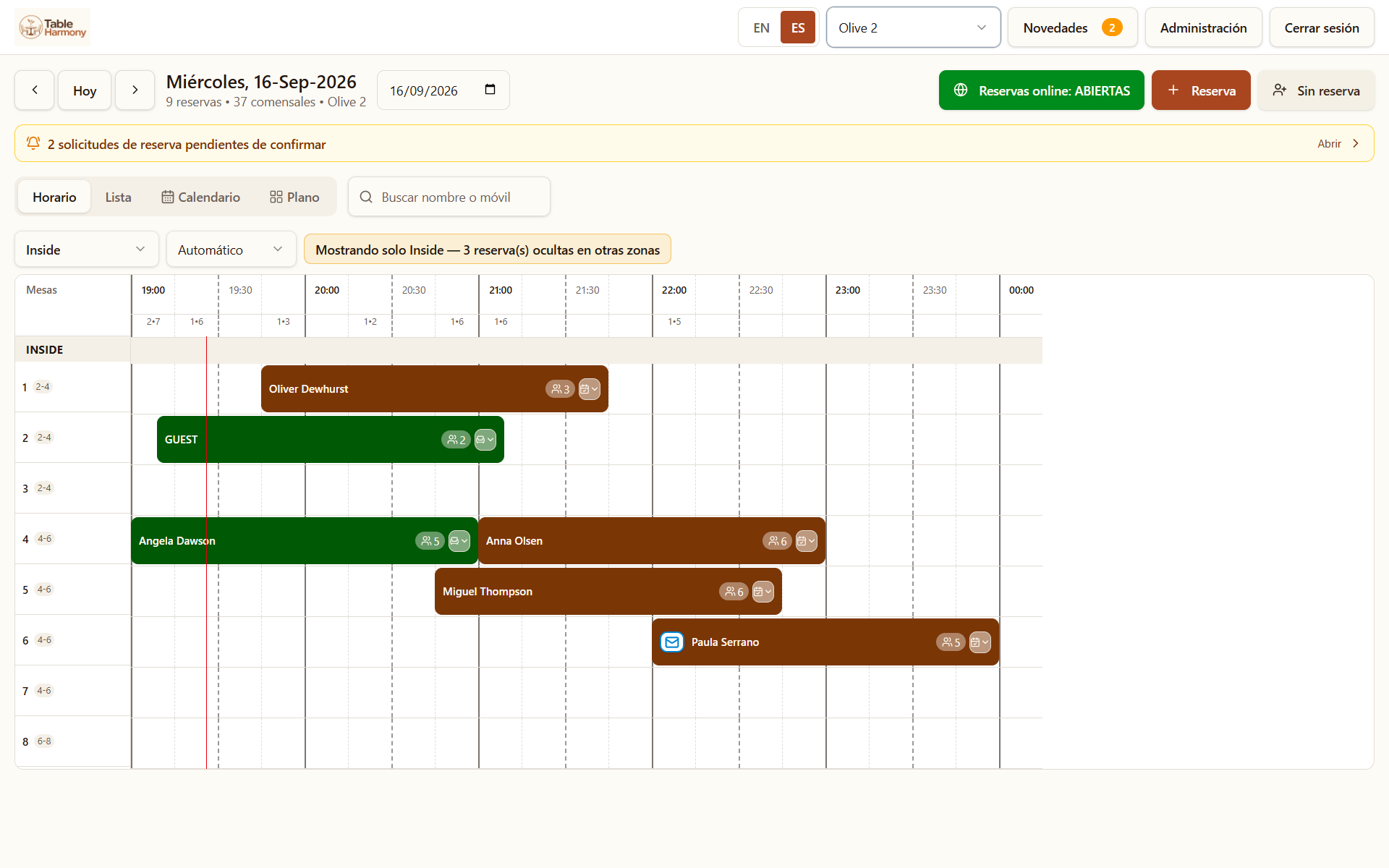
Task: Switch to Plano view tab
Action: [x=294, y=197]
